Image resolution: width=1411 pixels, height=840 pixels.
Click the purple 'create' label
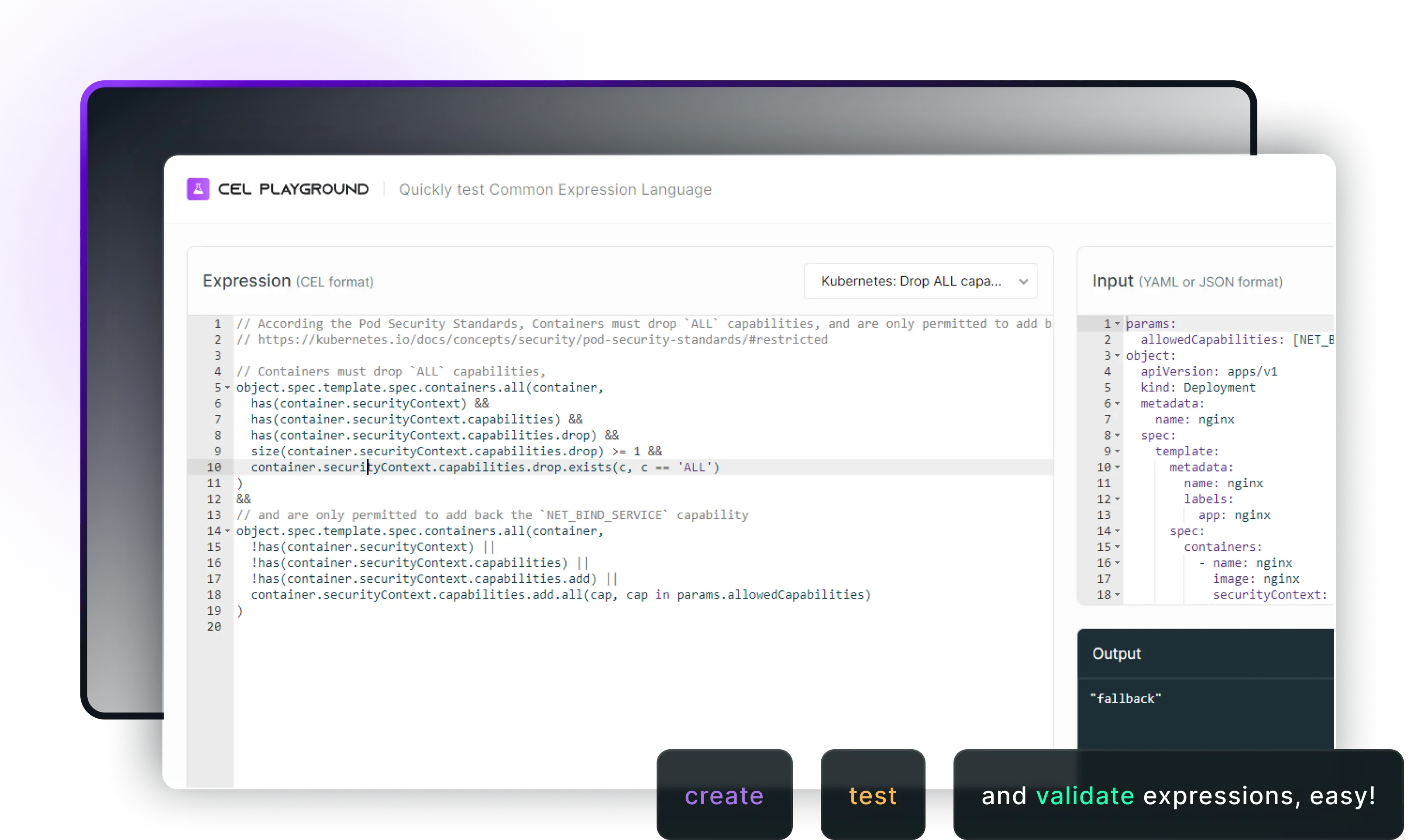[724, 795]
